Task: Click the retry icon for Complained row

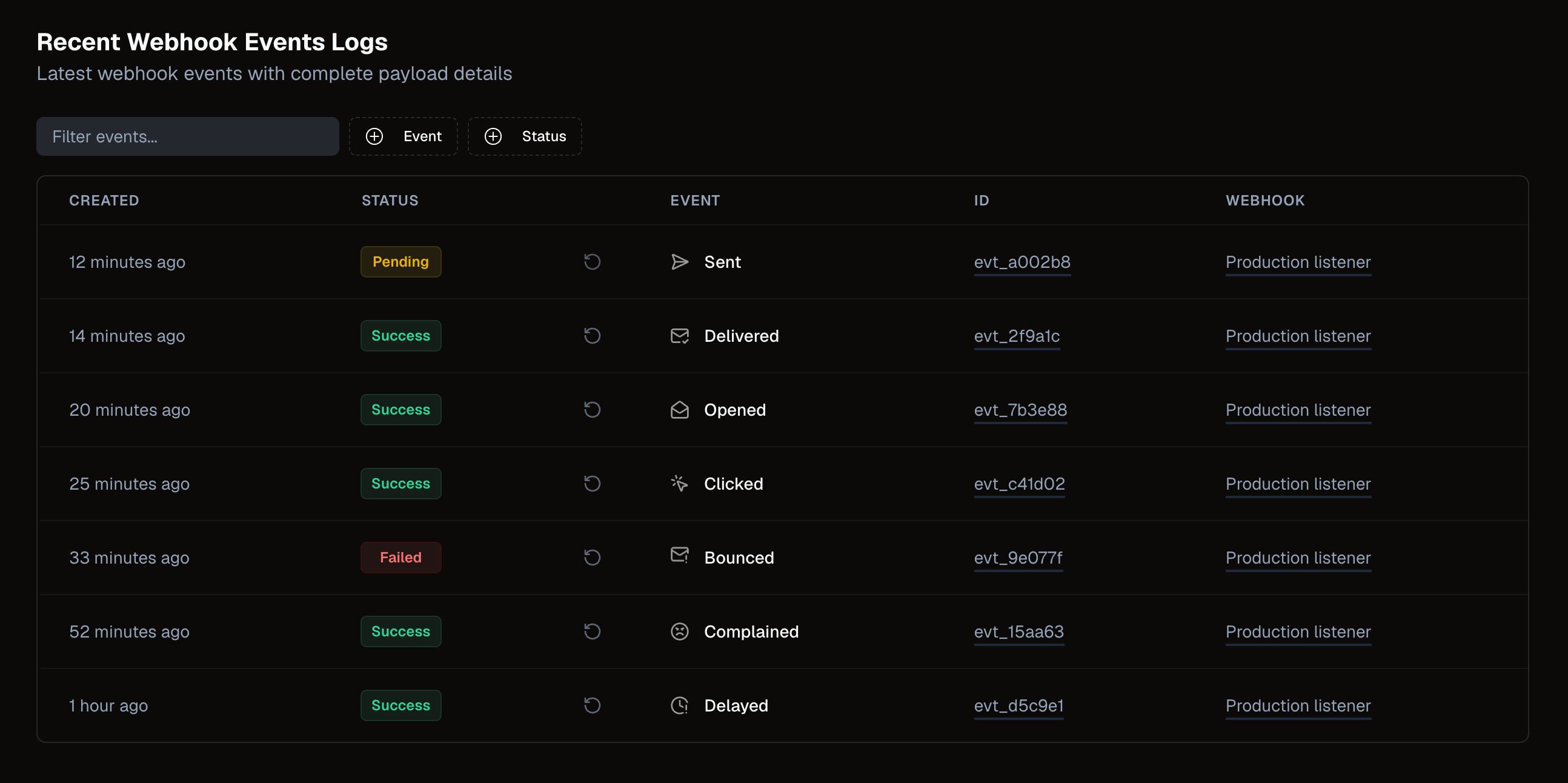Action: point(592,631)
